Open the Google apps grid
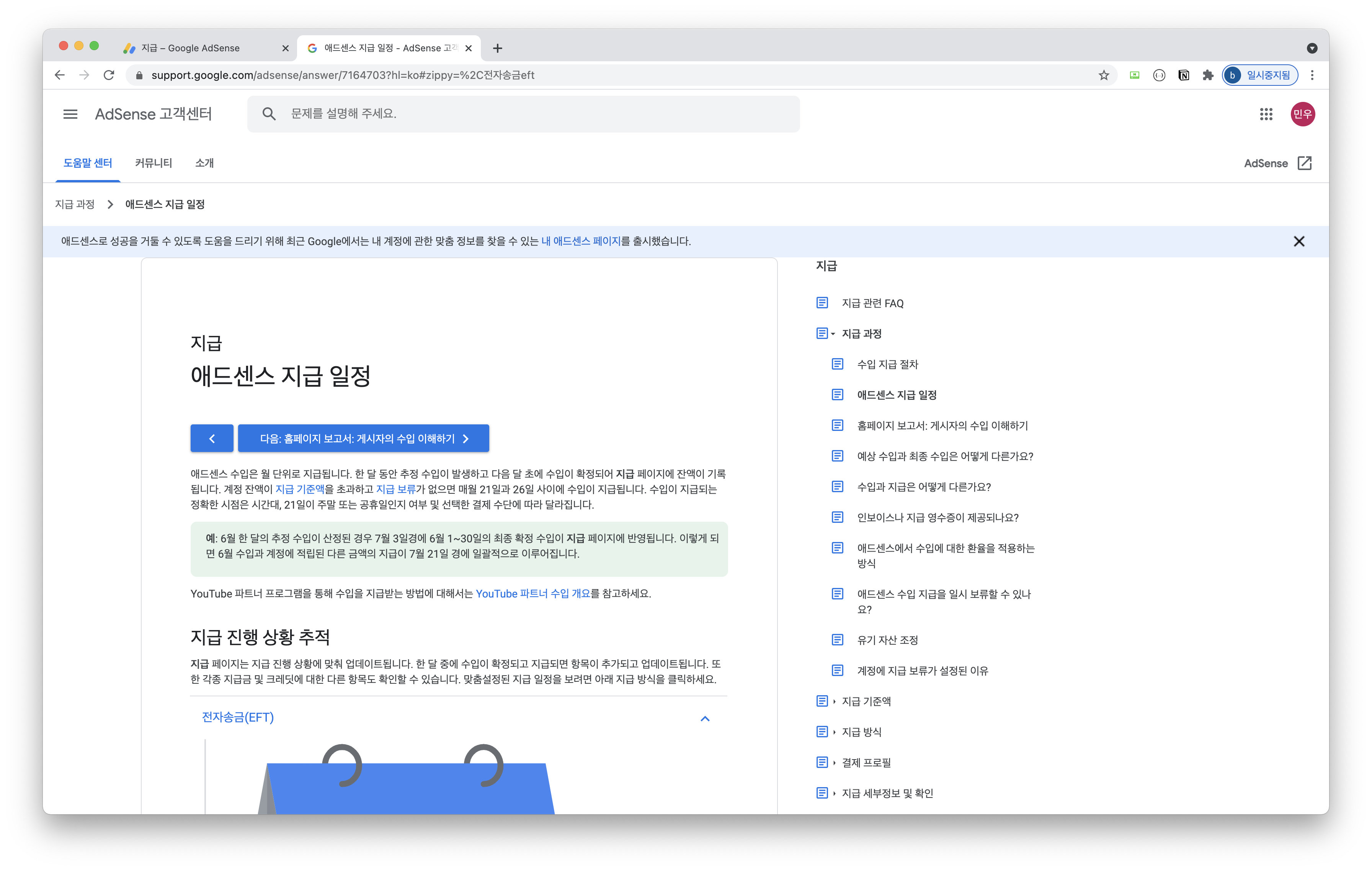 (1266, 114)
